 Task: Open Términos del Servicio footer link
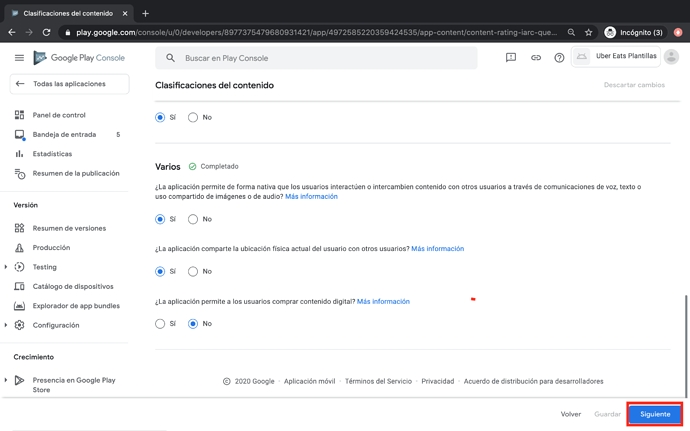pos(378,381)
